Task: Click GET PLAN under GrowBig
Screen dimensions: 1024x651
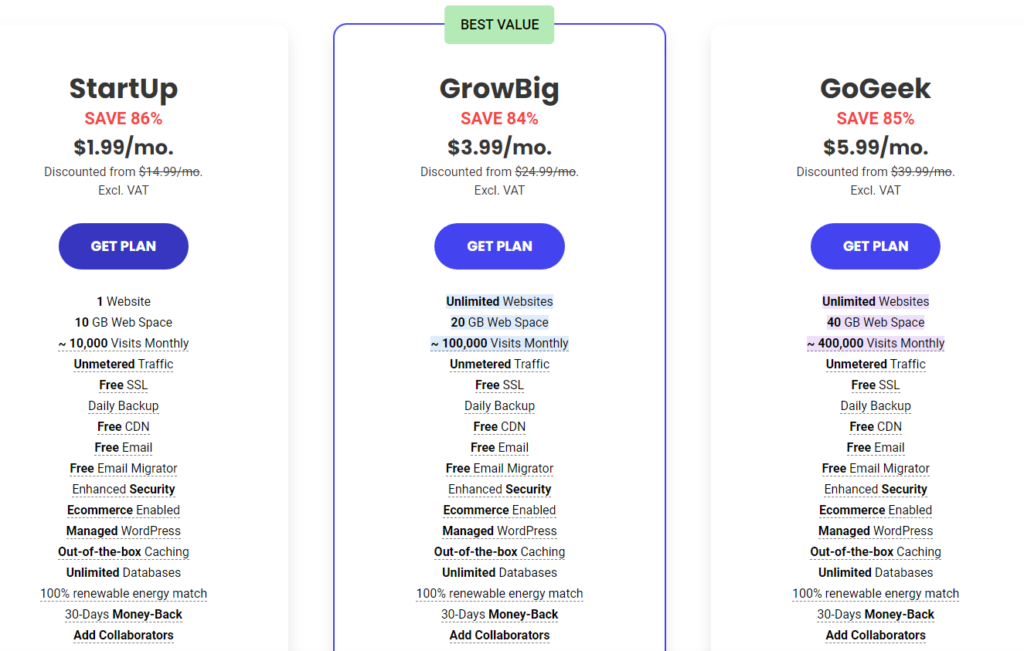Action: click(x=500, y=246)
